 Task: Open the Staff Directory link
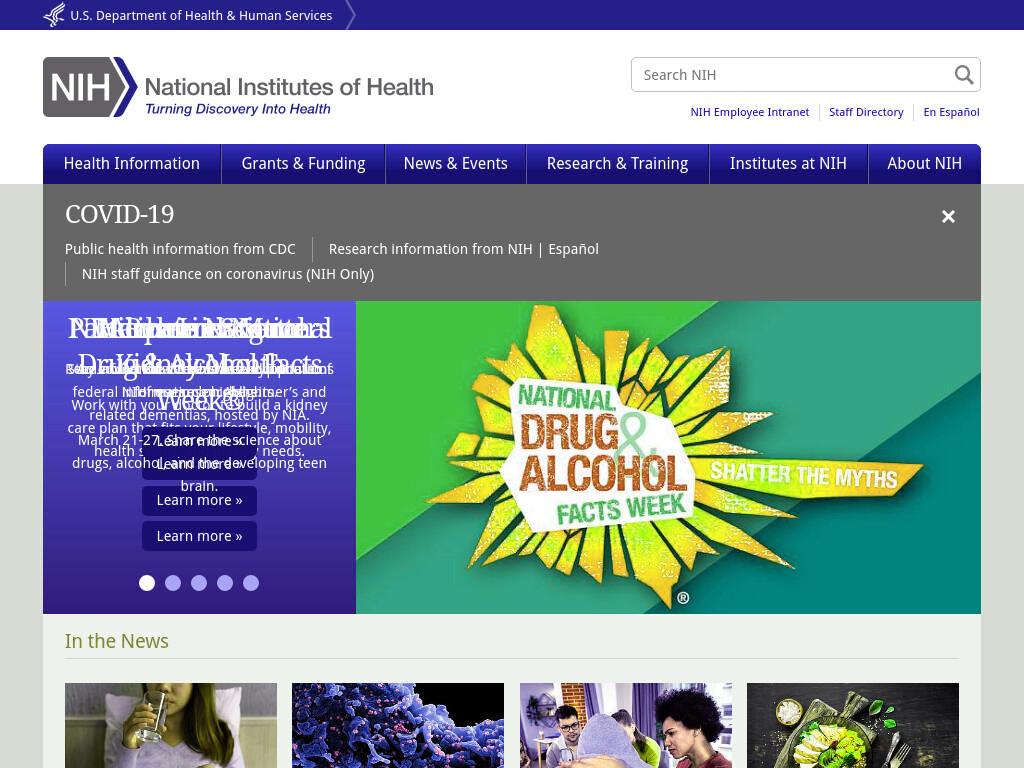866,112
